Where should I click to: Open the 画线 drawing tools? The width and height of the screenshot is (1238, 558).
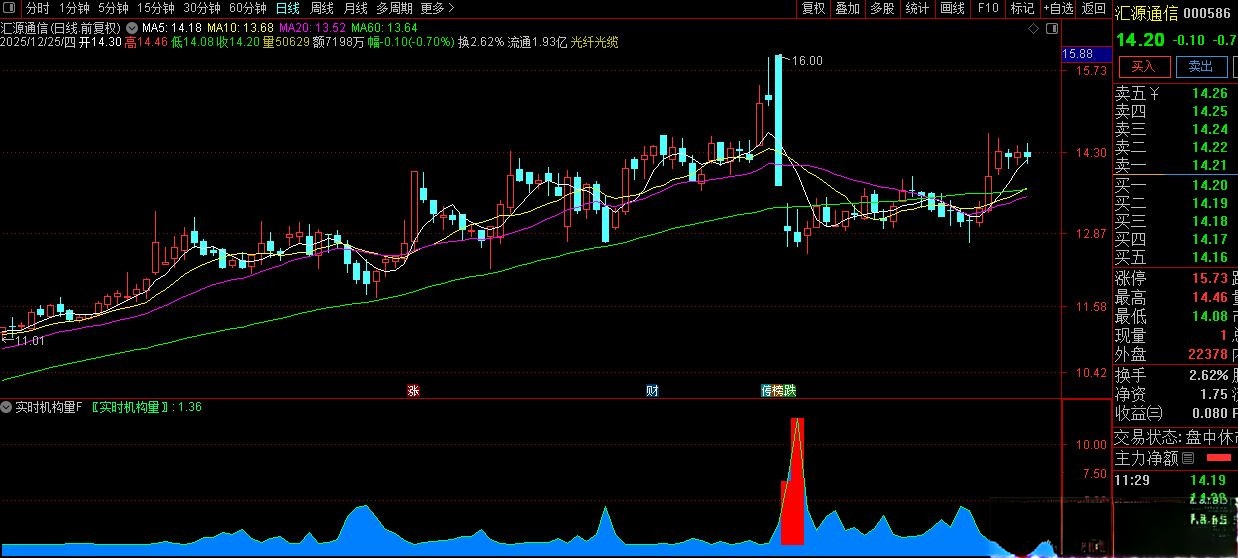point(952,8)
